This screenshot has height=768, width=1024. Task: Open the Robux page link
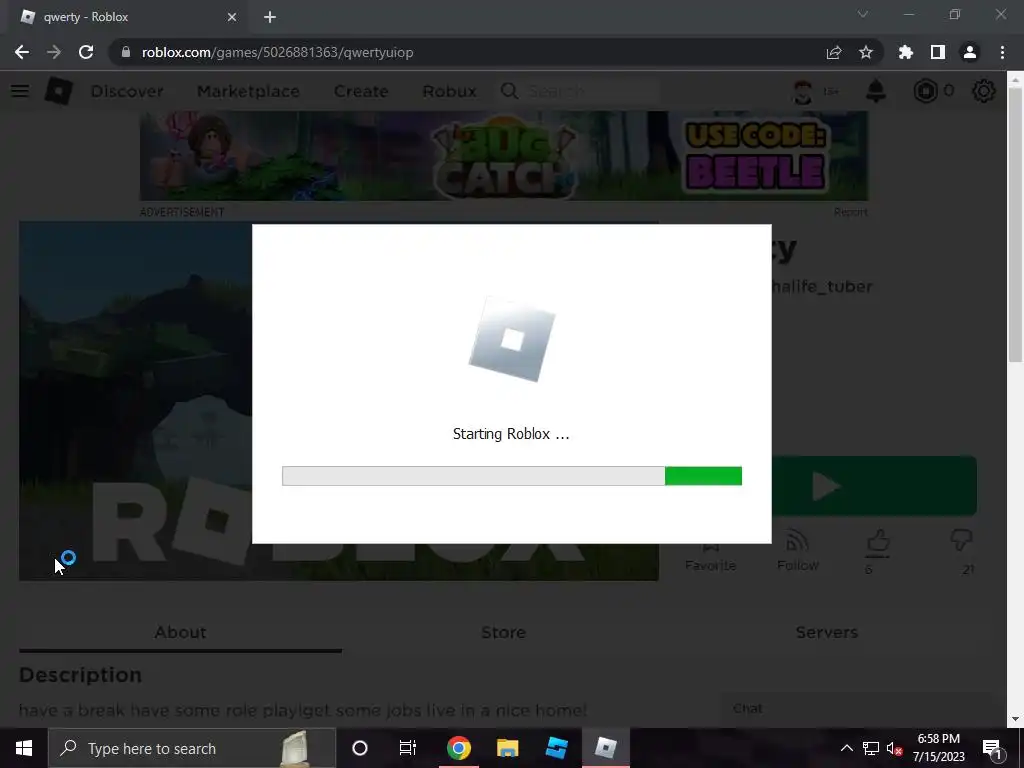coord(449,91)
